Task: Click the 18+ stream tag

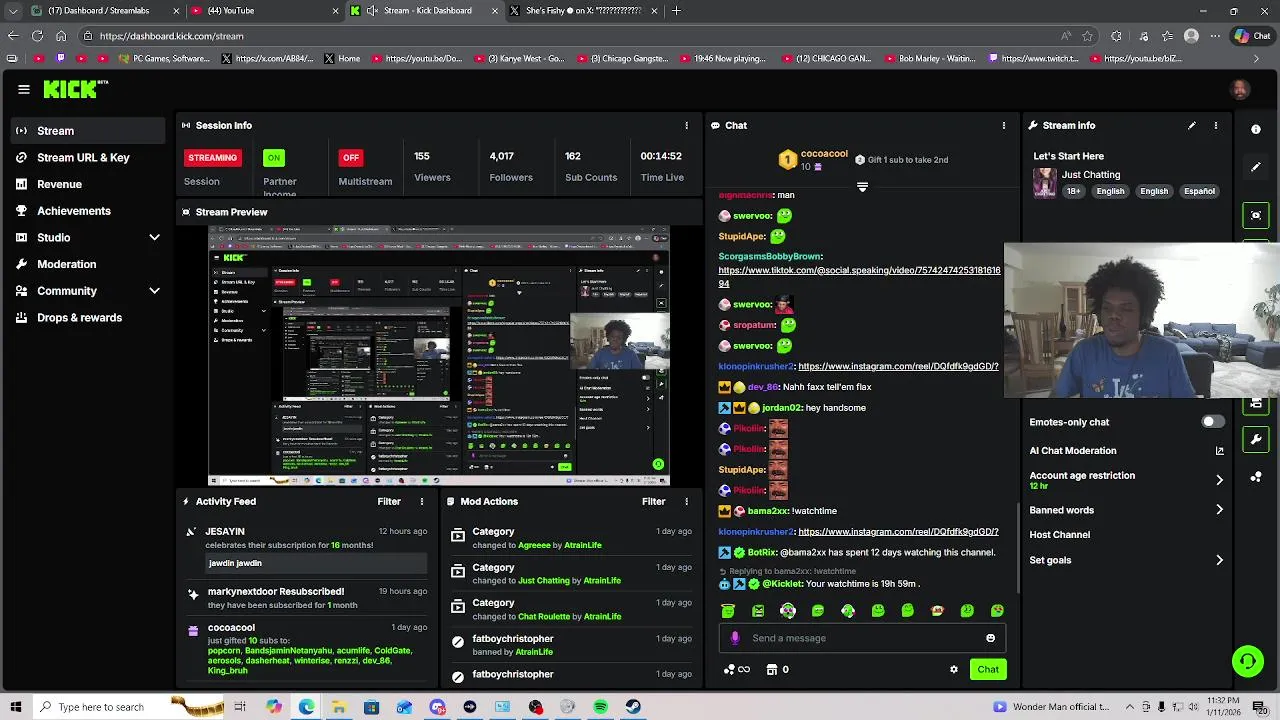Action: point(1073,191)
